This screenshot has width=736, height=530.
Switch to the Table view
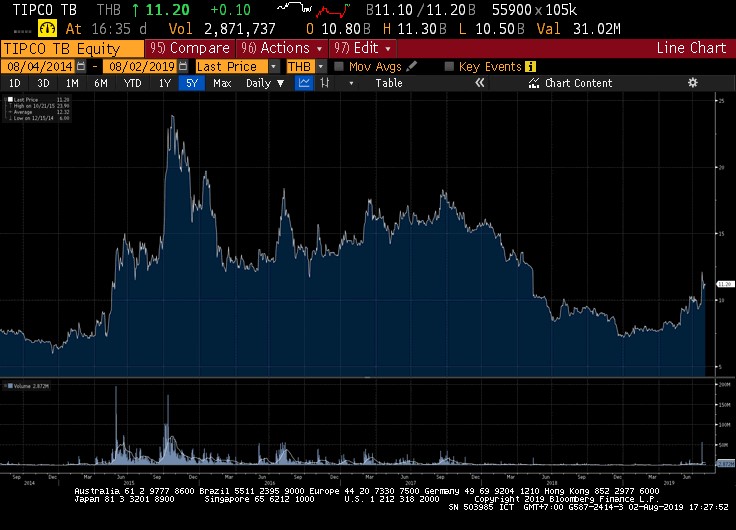(389, 83)
